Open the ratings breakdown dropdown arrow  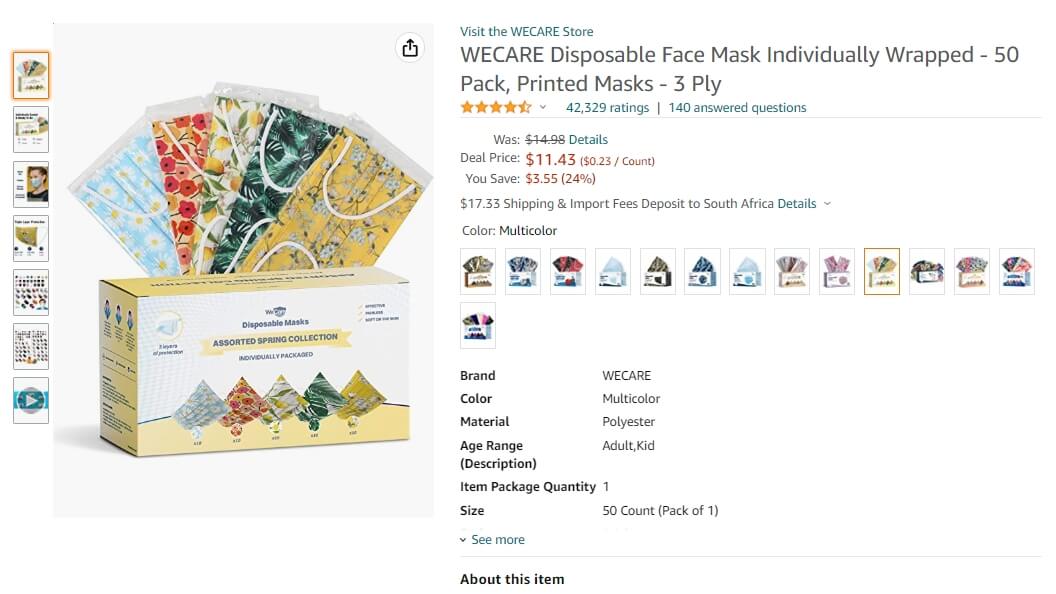tap(540, 107)
